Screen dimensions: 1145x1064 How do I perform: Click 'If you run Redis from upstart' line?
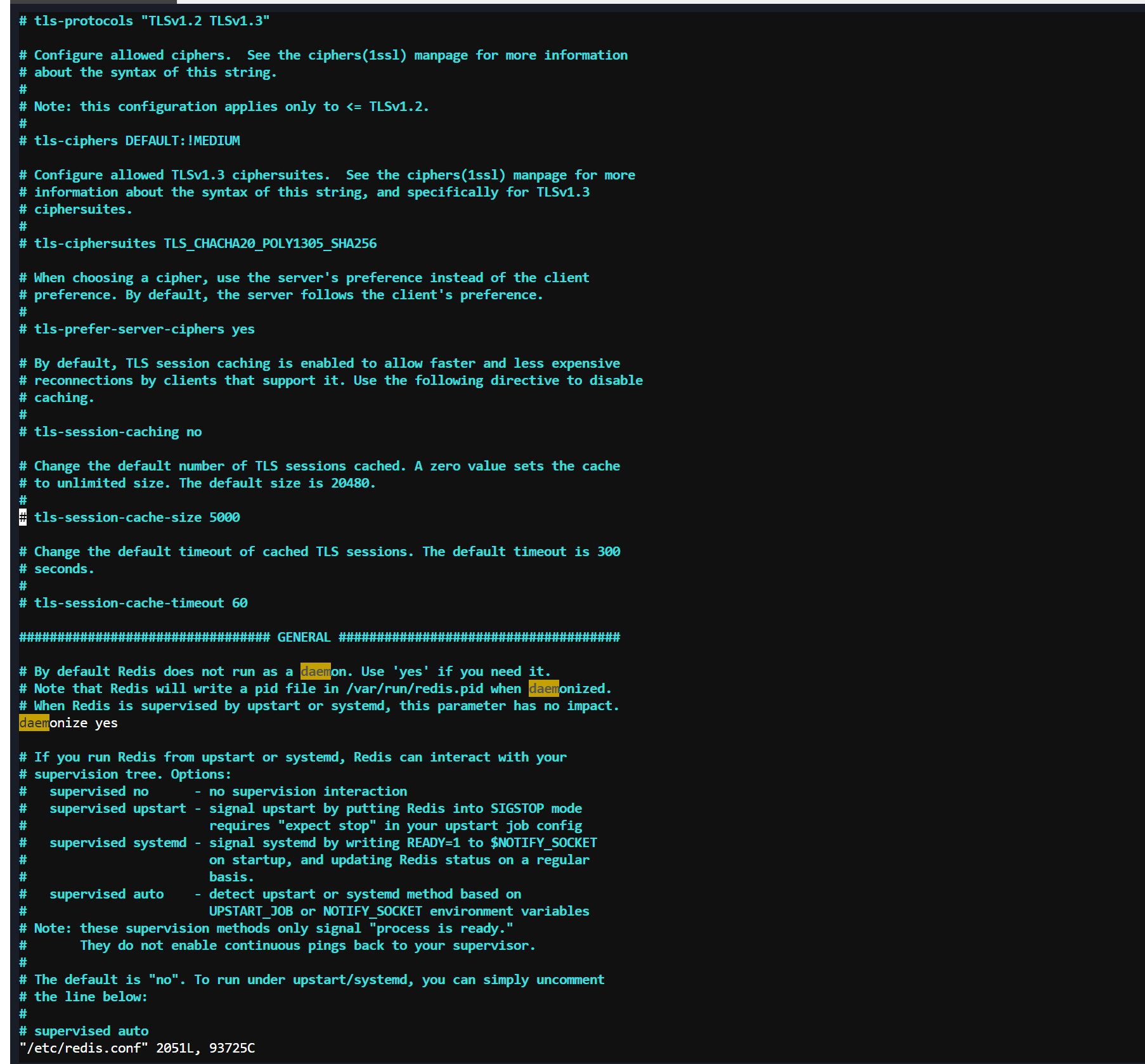(x=293, y=757)
